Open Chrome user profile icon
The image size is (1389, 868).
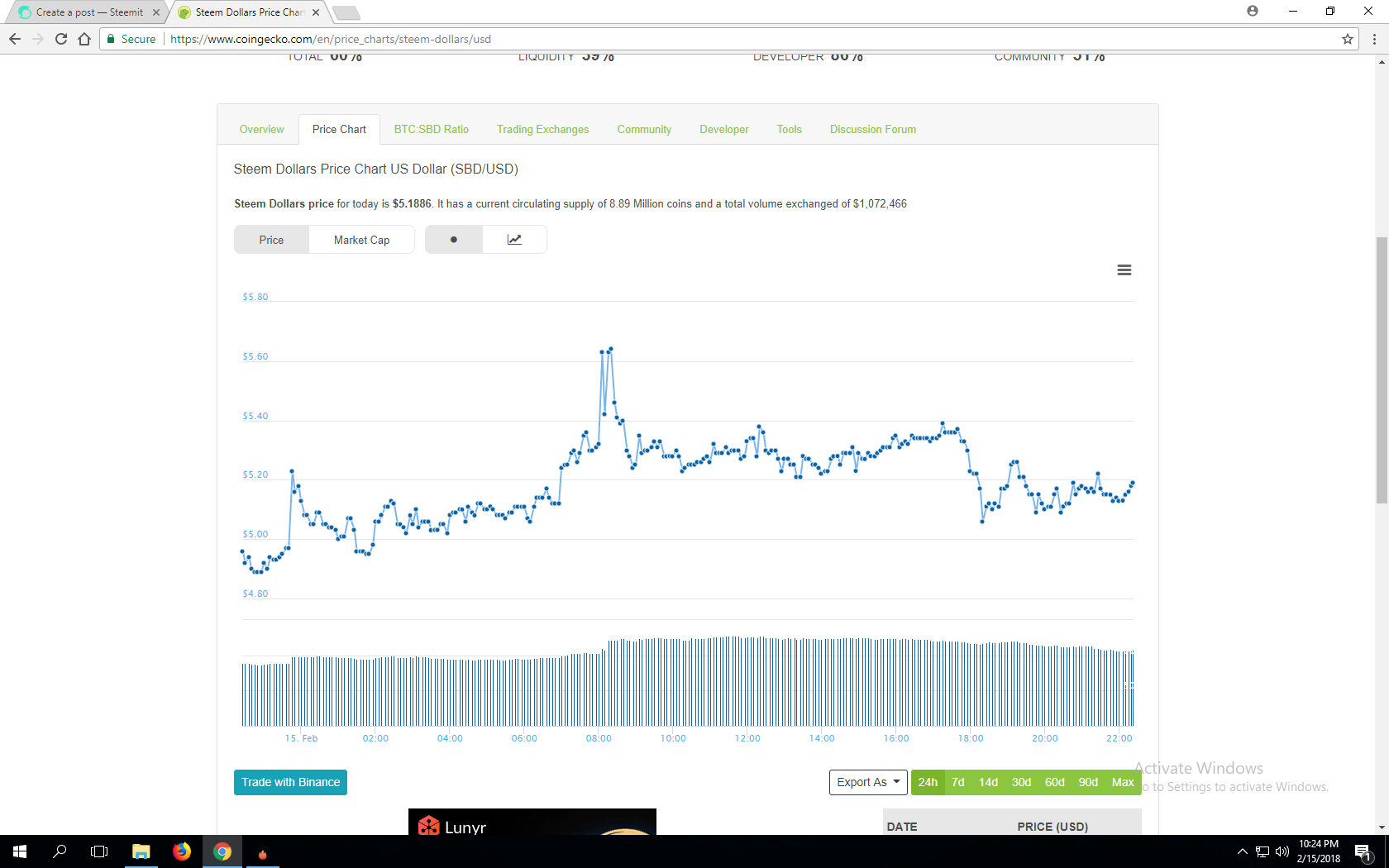[1253, 11]
